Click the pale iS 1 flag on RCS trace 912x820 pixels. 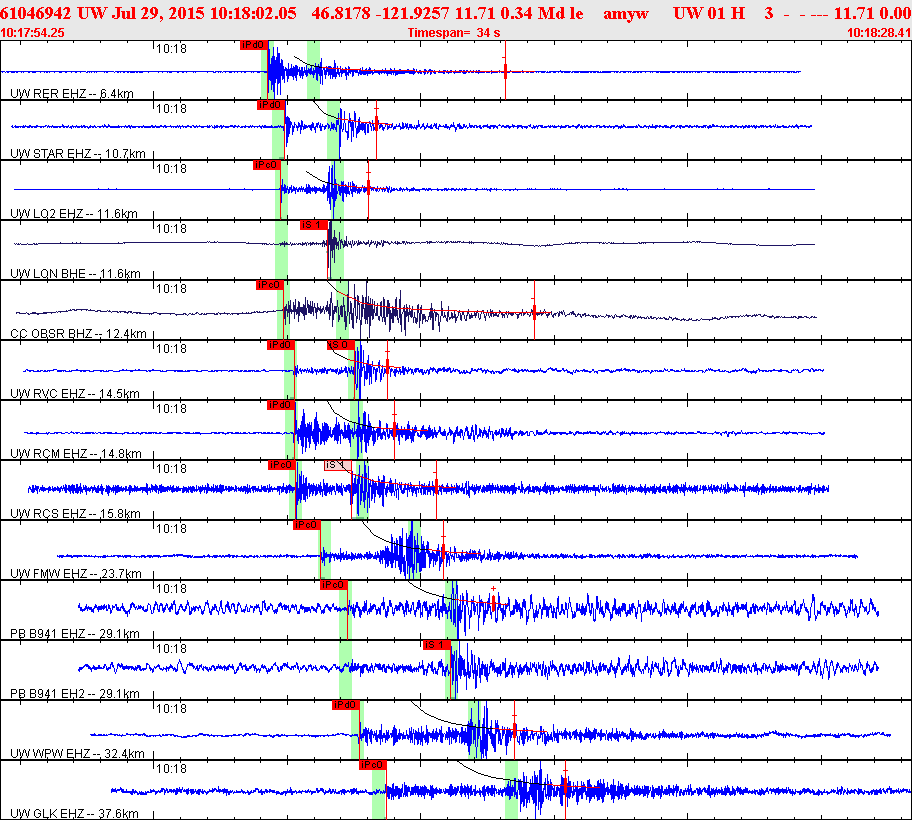[x=337, y=465]
